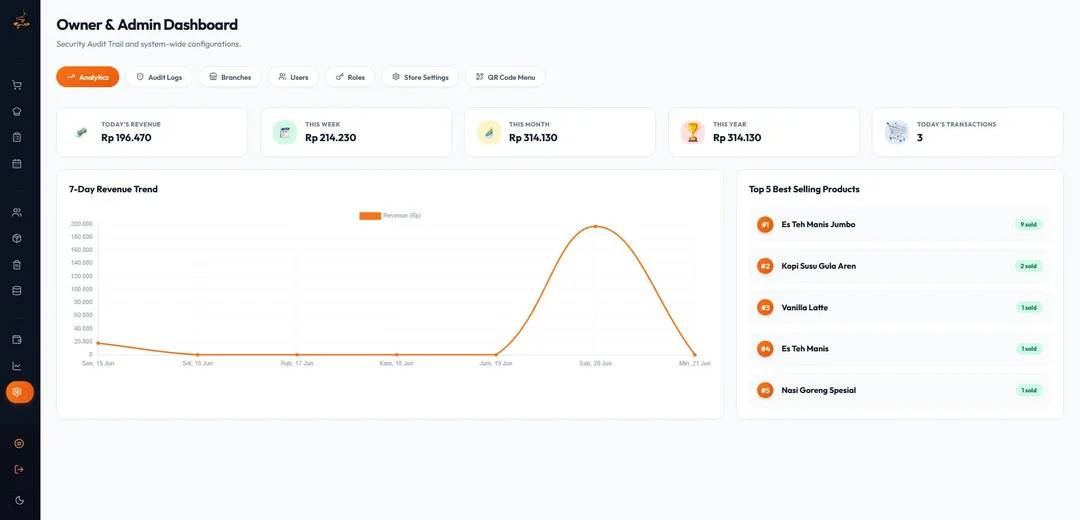
Task: Open the QR Code Menu tab
Action: [x=506, y=77]
